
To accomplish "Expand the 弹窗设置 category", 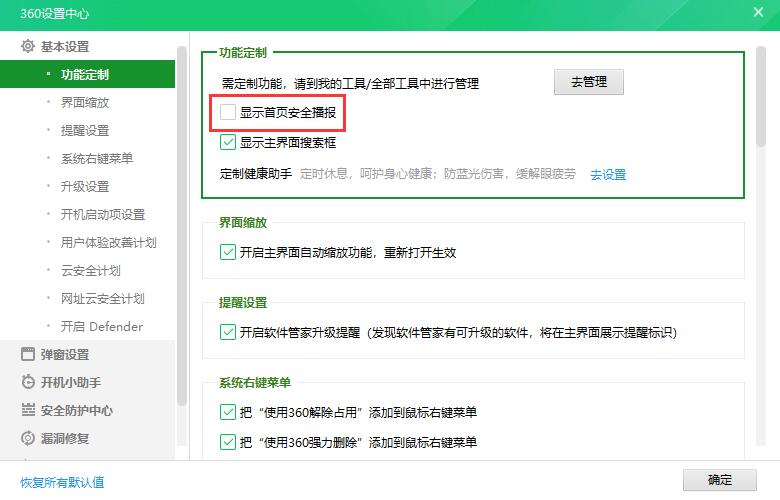I will click(65, 354).
